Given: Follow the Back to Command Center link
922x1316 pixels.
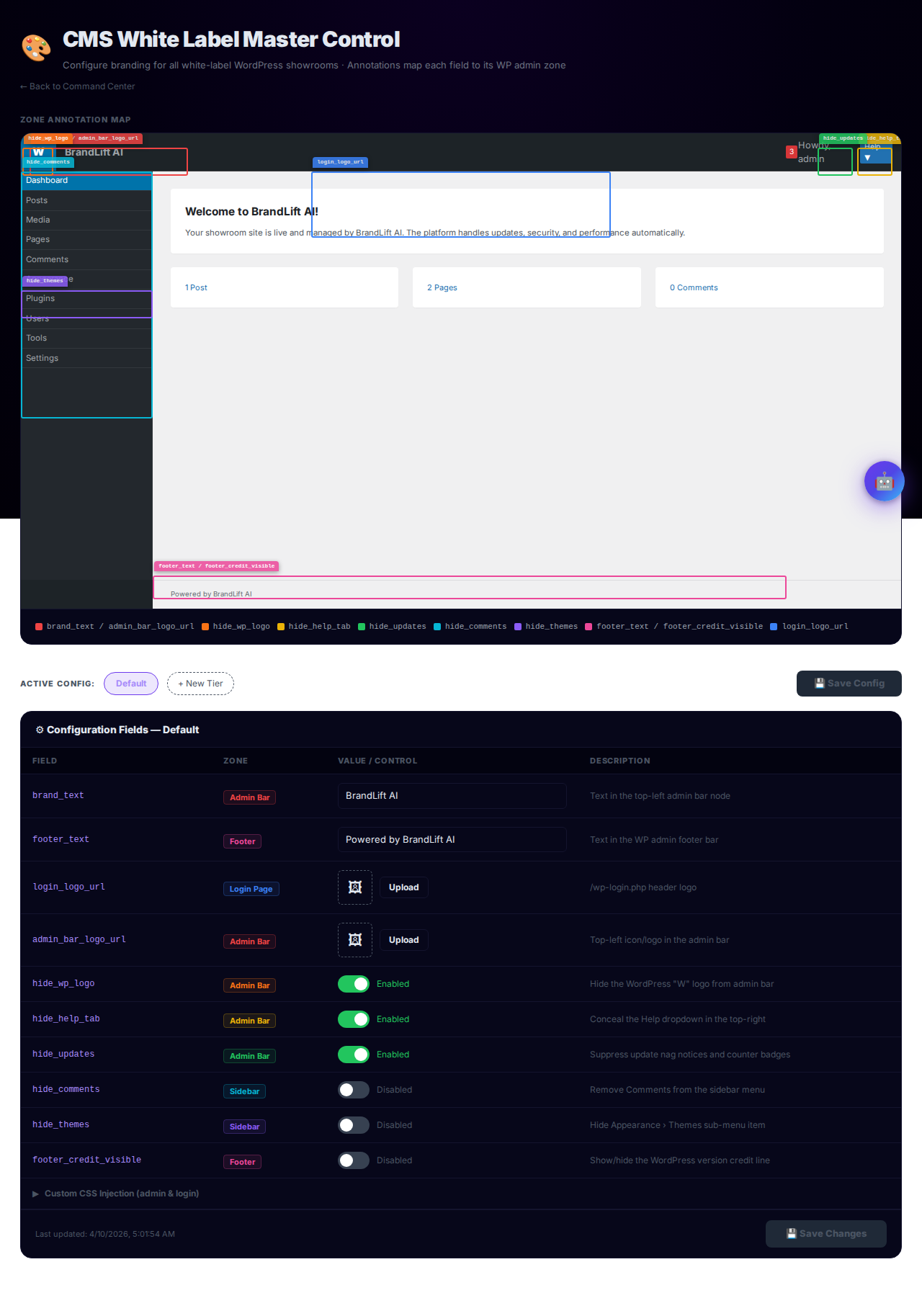Looking at the screenshot, I should [78, 86].
